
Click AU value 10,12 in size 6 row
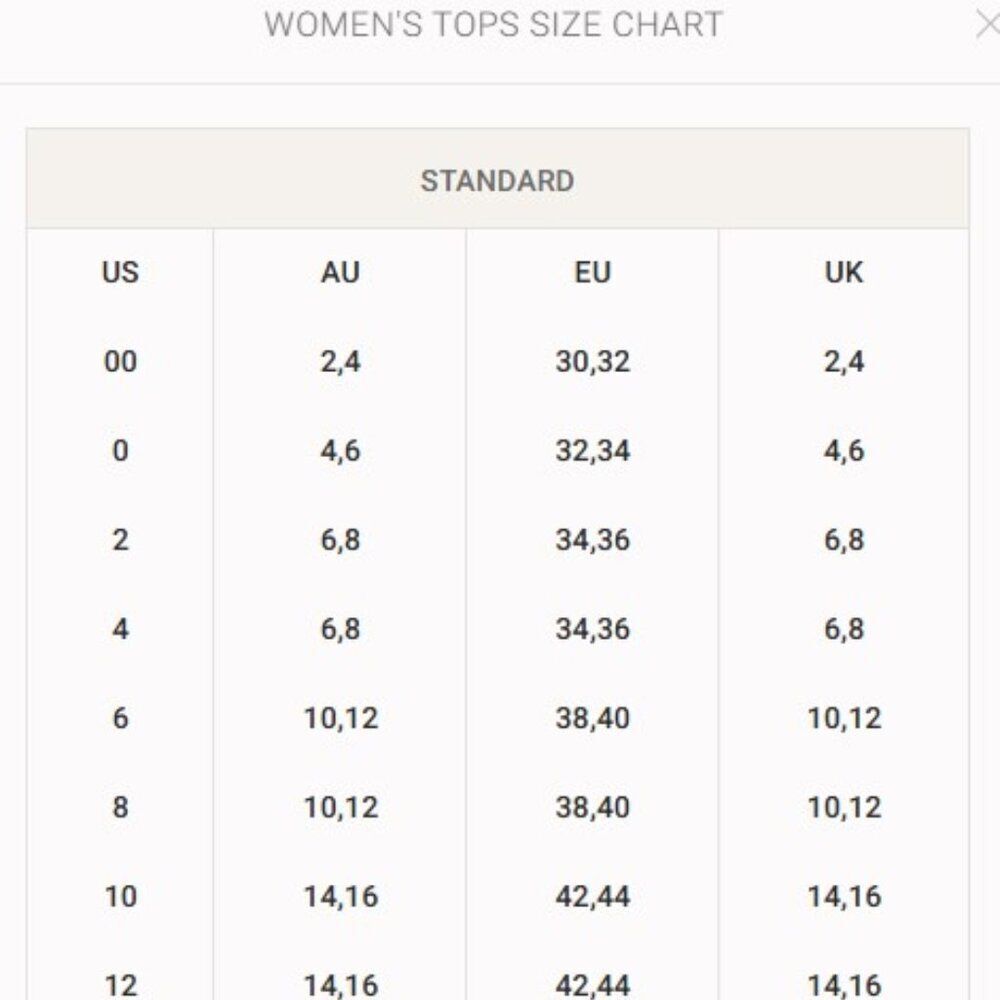pyautogui.click(x=341, y=718)
